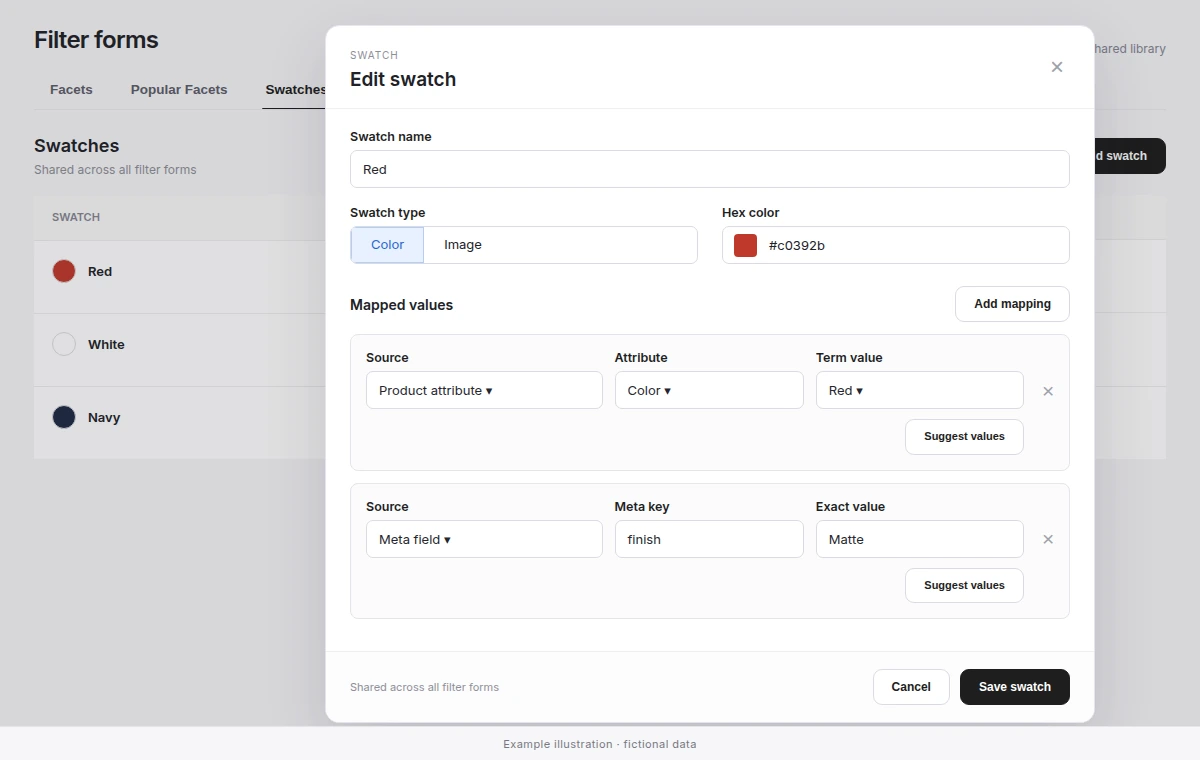Open the Red term value dropdown
The width and height of the screenshot is (1200, 760).
click(x=920, y=390)
